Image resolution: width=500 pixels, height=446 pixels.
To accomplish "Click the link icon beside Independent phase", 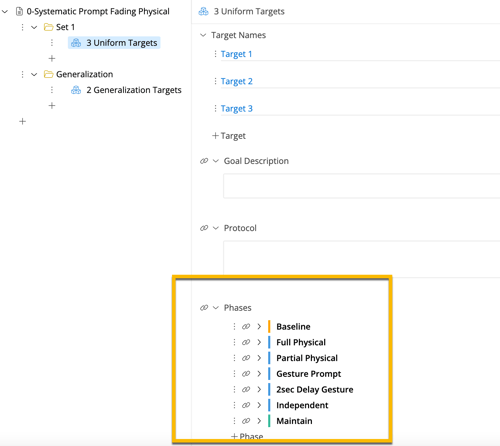I will 246,405.
